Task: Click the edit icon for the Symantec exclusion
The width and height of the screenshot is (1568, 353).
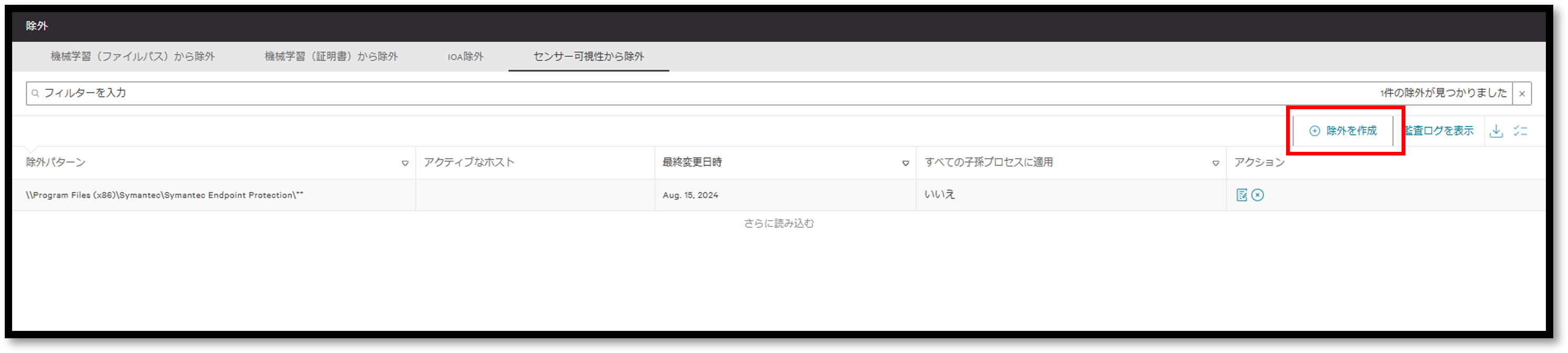Action: [x=1241, y=195]
